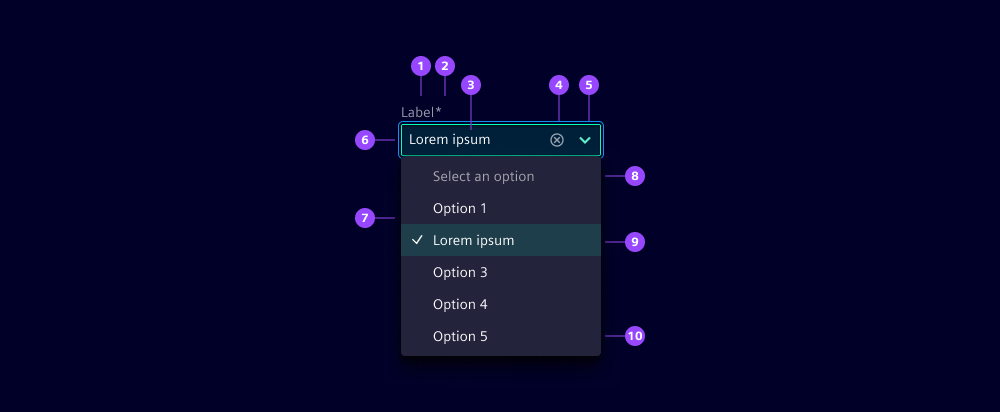Click marker 7 left of the options list
The width and height of the screenshot is (1000, 412).
point(365,217)
